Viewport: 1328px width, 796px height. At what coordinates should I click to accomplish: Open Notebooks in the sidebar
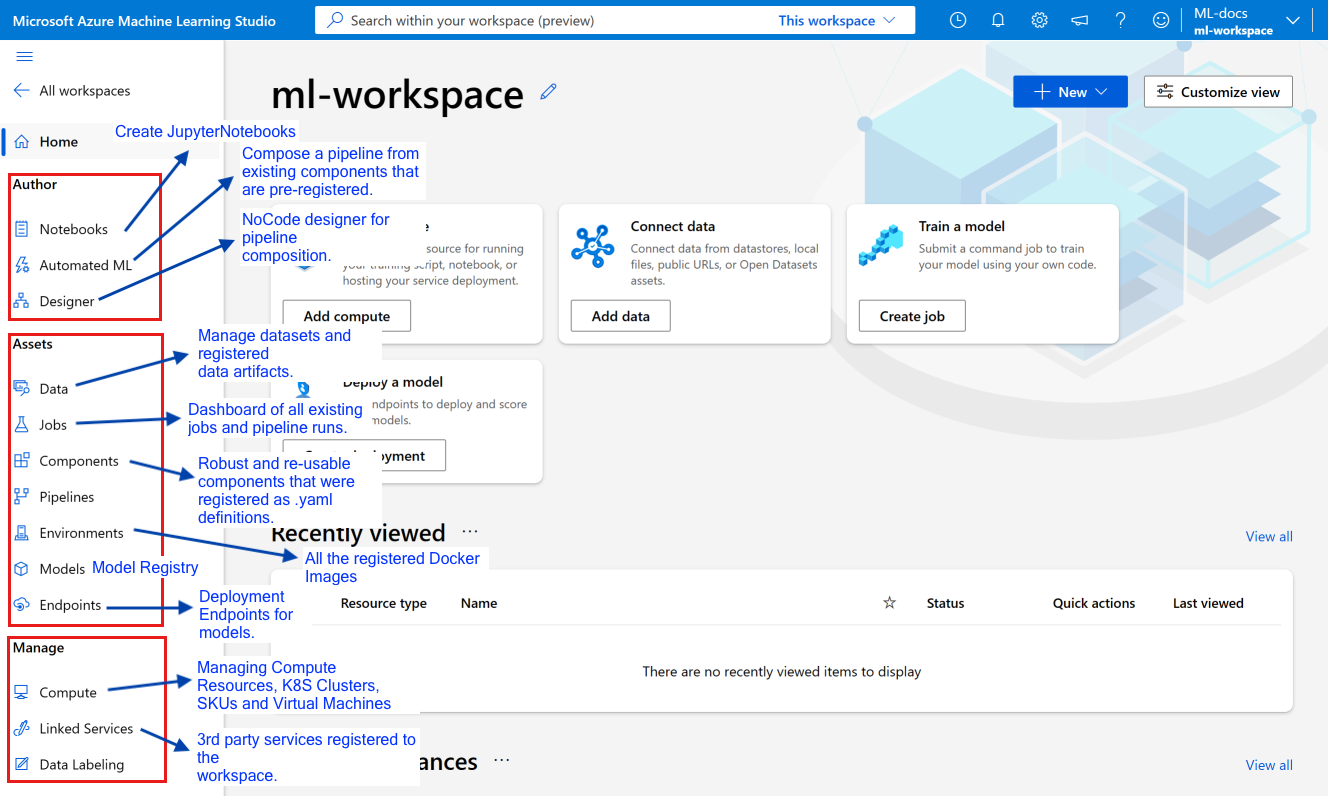(74, 229)
